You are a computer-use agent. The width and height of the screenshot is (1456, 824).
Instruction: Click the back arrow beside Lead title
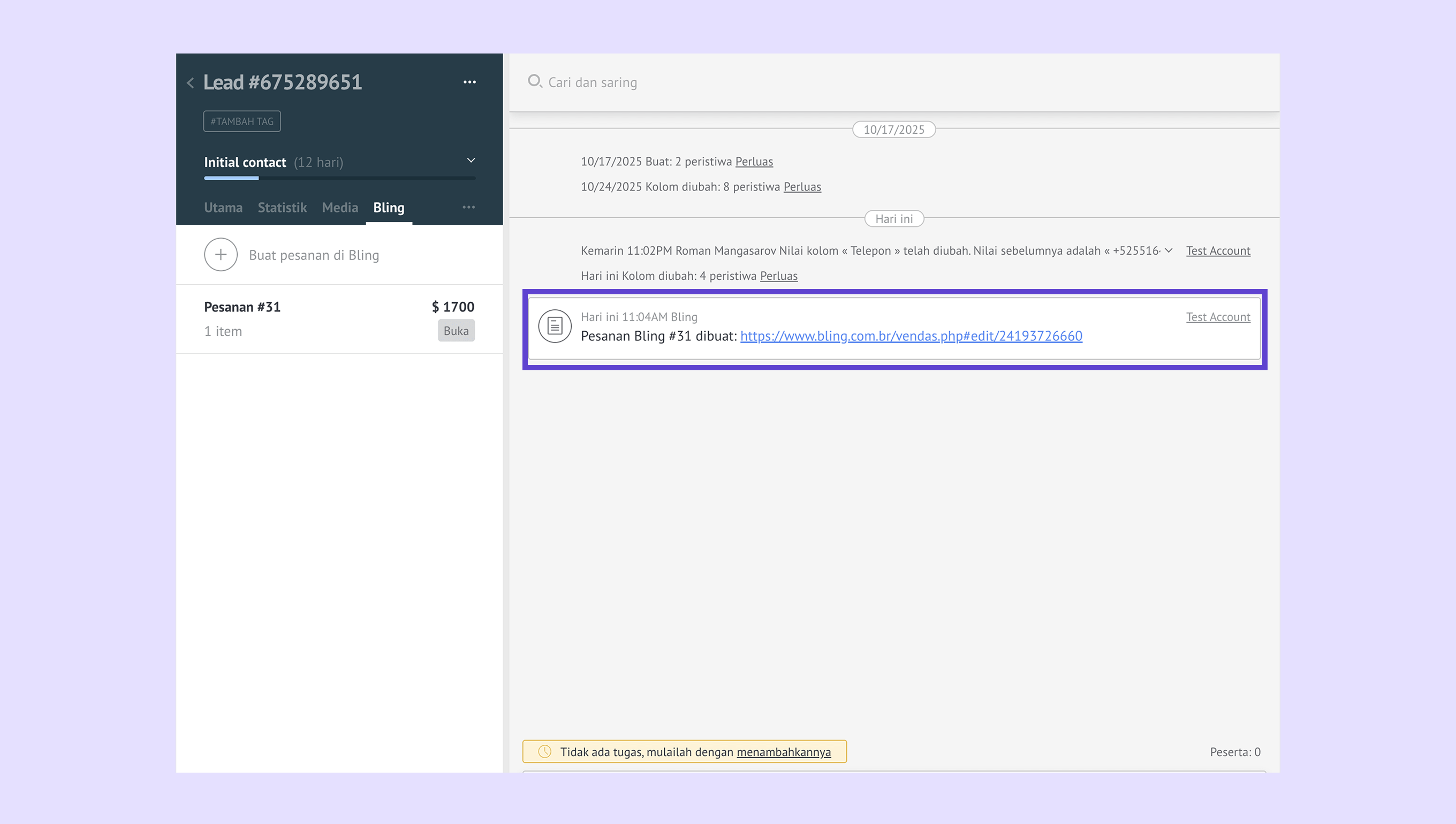pyautogui.click(x=191, y=83)
